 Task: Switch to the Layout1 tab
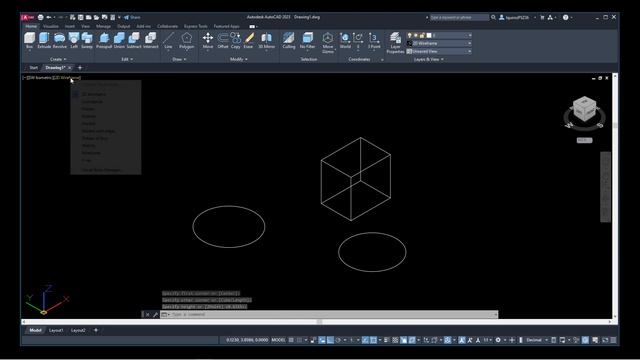click(x=56, y=330)
